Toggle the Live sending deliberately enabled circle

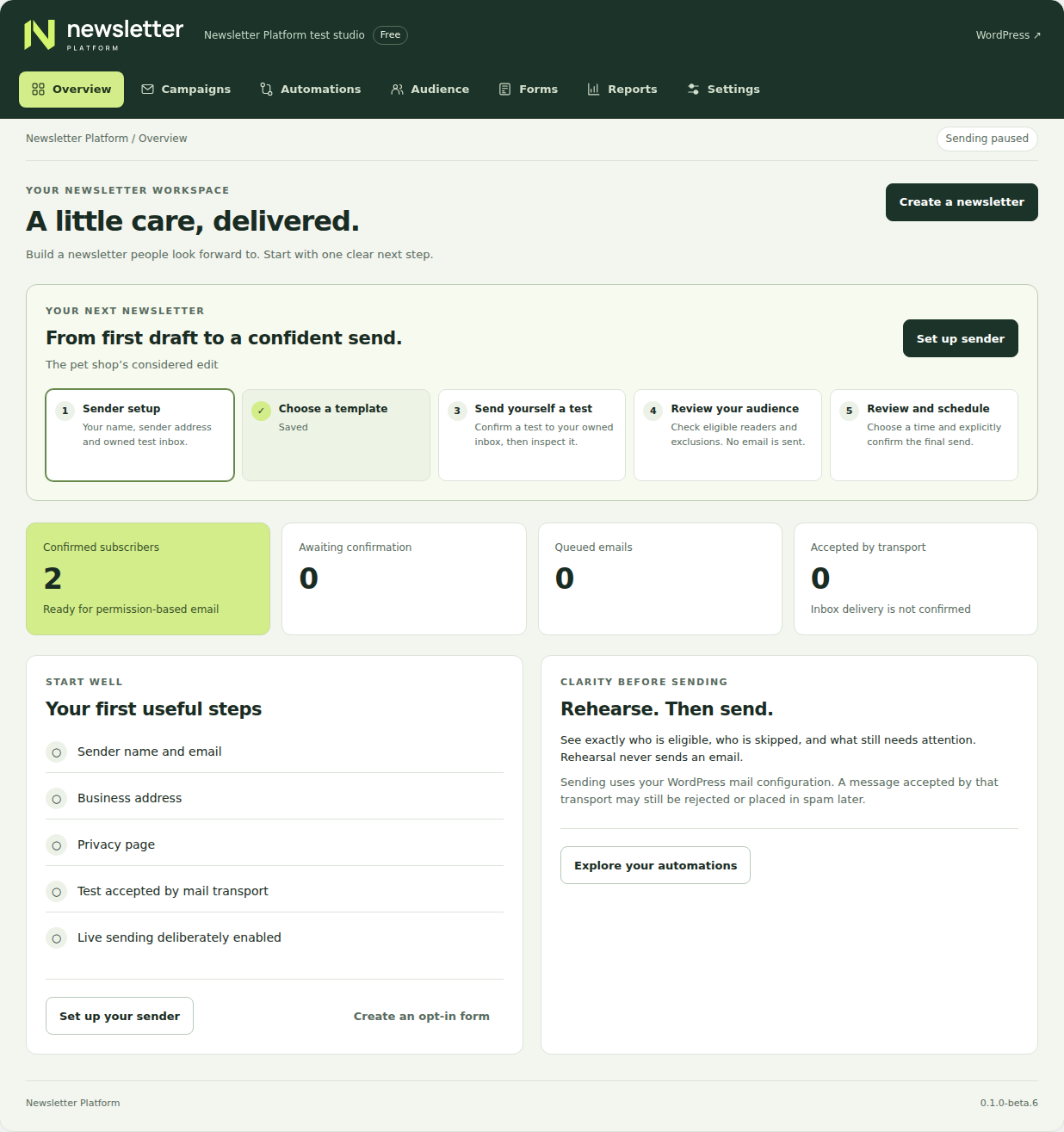(x=57, y=938)
